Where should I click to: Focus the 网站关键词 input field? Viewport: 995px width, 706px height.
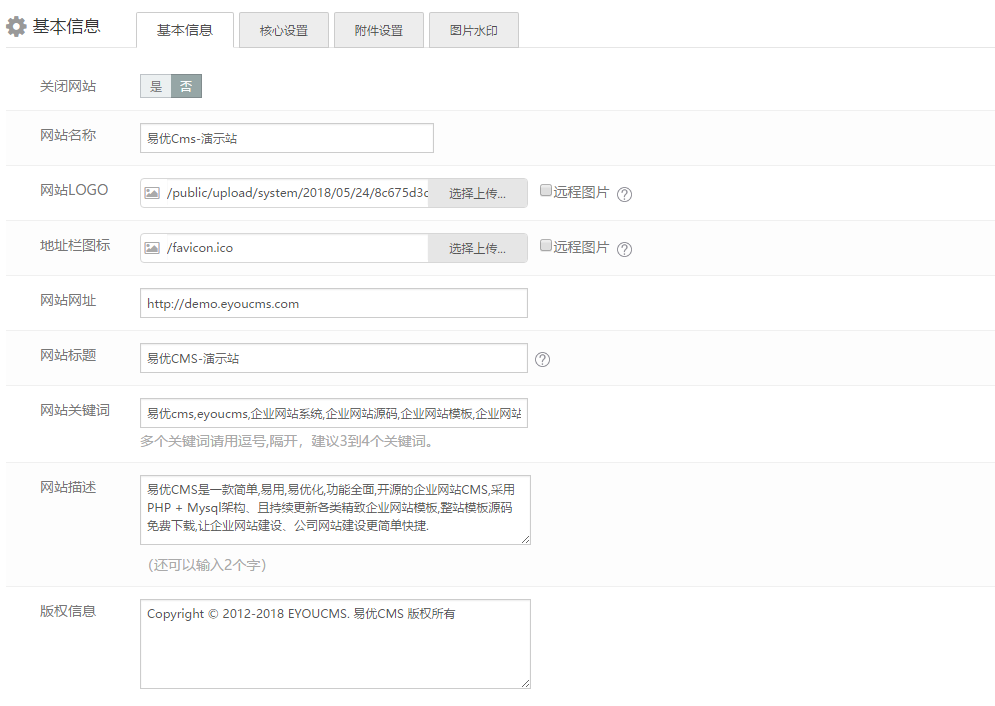pos(334,413)
